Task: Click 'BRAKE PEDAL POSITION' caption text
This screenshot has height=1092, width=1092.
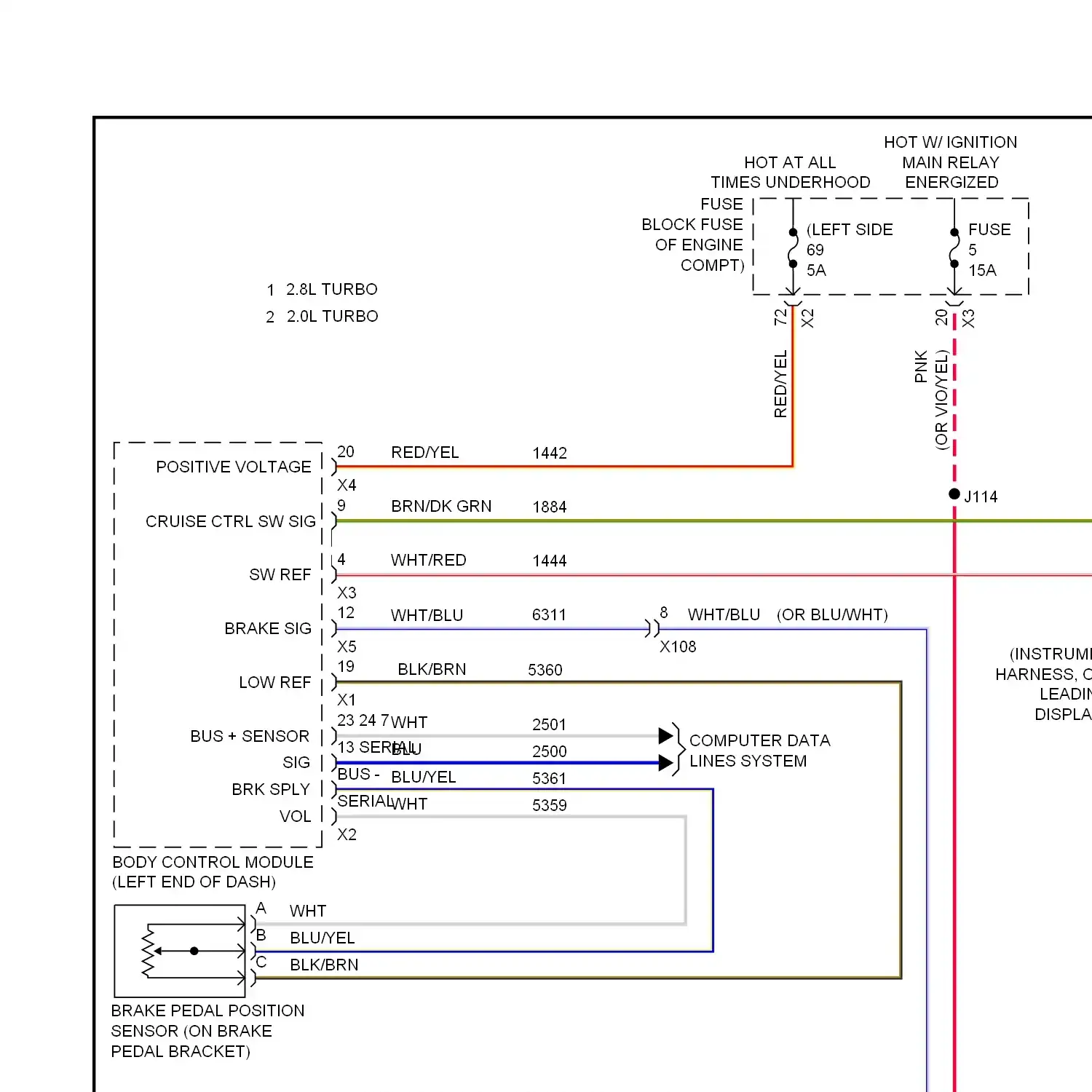Action: (207, 1010)
